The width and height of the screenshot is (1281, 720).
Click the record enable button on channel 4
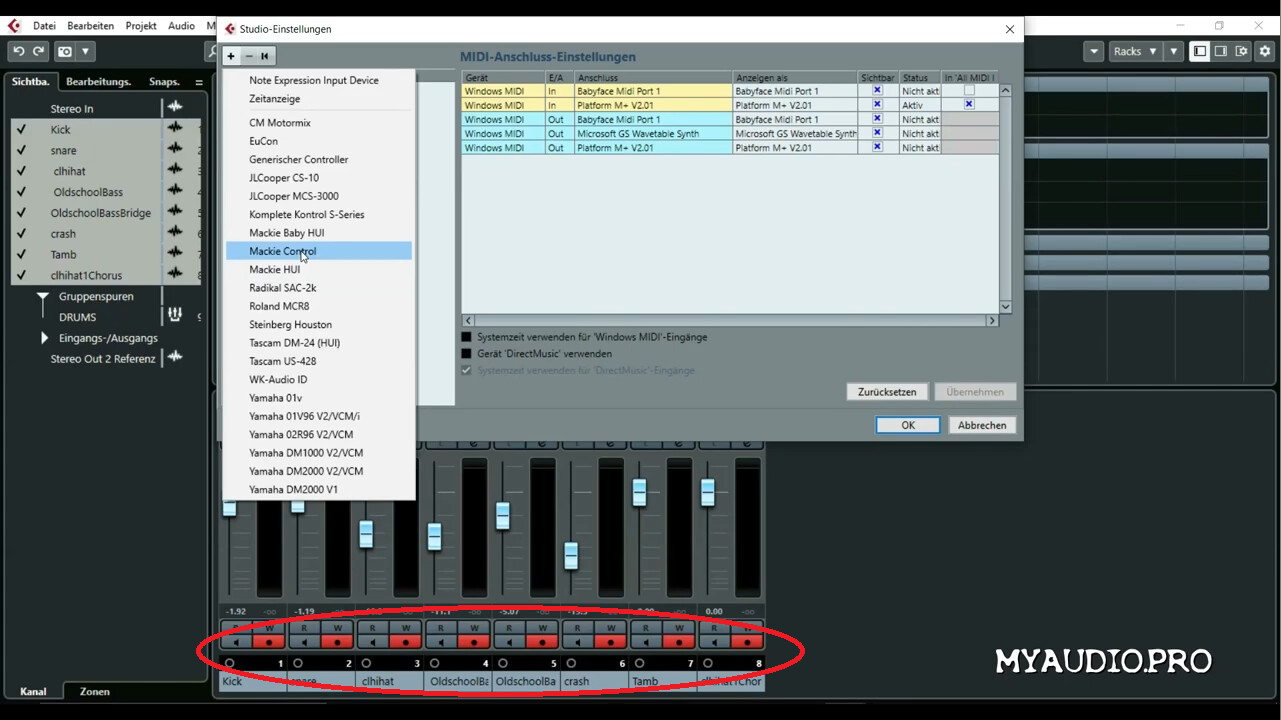pyautogui.click(x=473, y=642)
